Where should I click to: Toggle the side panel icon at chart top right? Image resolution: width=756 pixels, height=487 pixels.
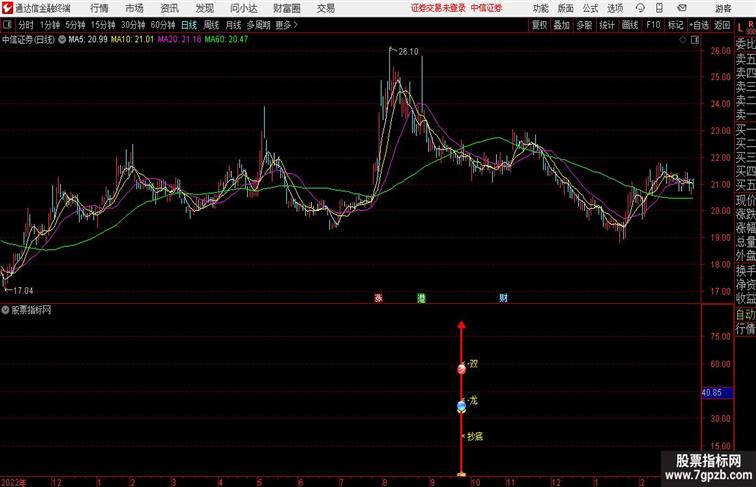click(695, 40)
